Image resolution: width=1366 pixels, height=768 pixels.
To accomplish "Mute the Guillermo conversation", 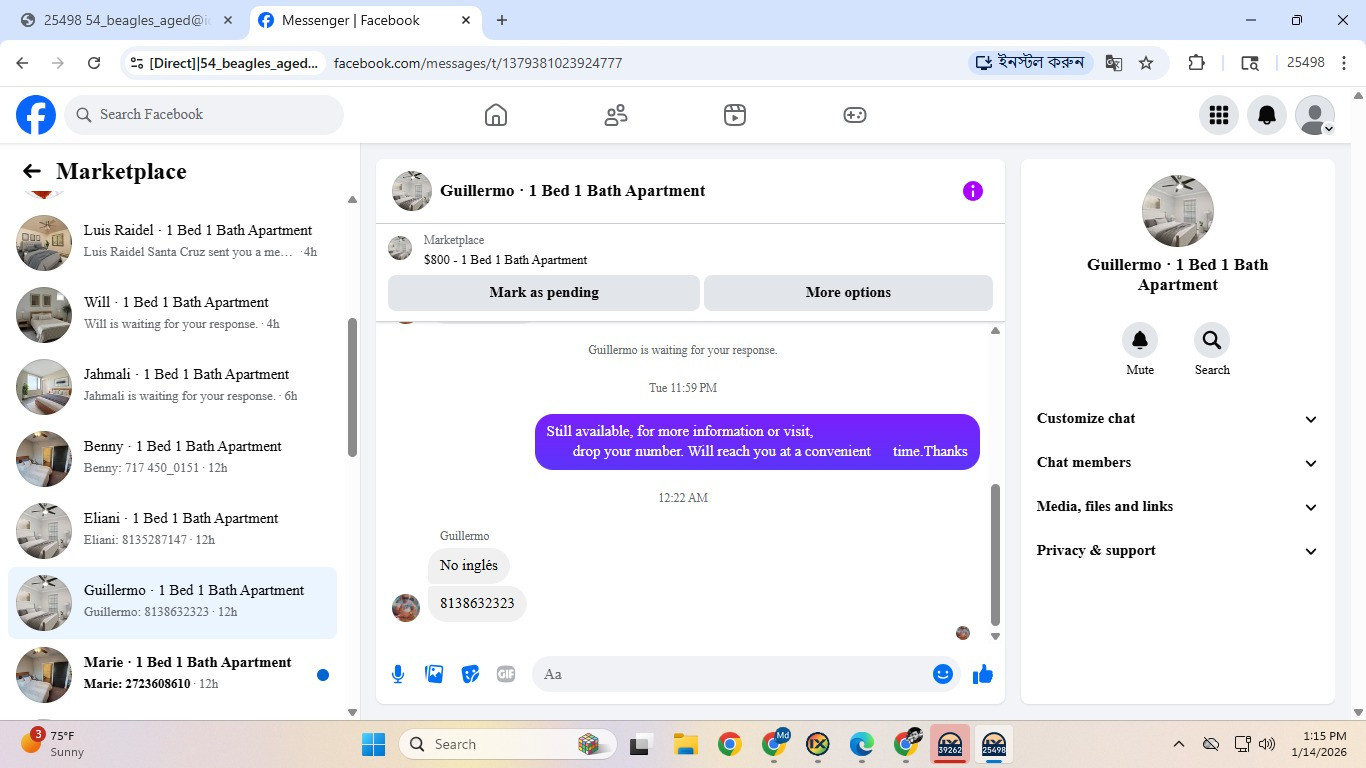I will 1140,340.
